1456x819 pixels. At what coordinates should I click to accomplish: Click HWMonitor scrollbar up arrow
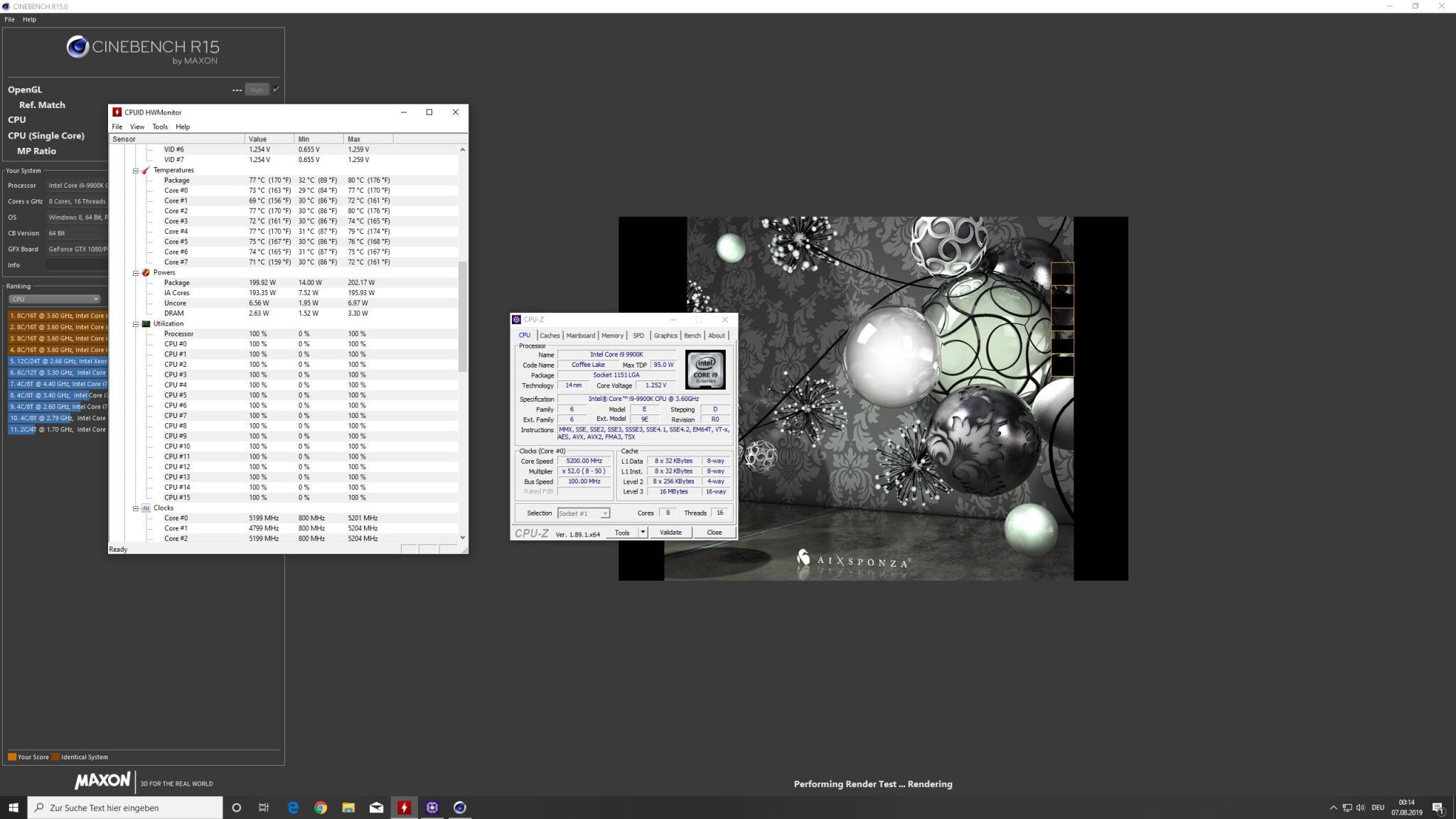pyautogui.click(x=463, y=149)
